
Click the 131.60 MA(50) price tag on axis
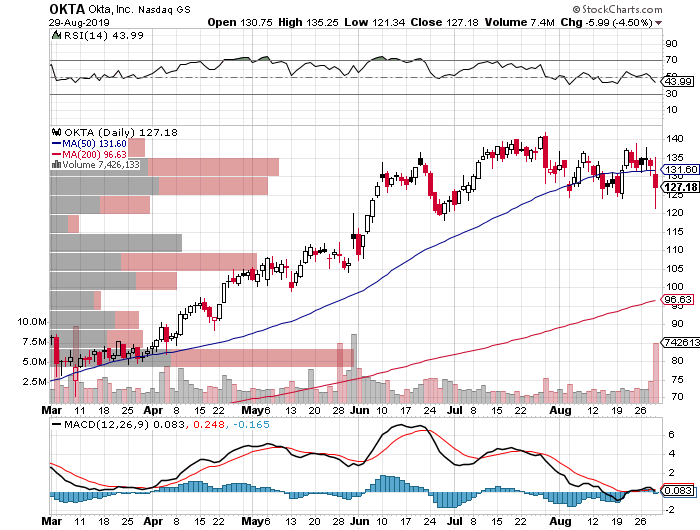pyautogui.click(x=679, y=169)
